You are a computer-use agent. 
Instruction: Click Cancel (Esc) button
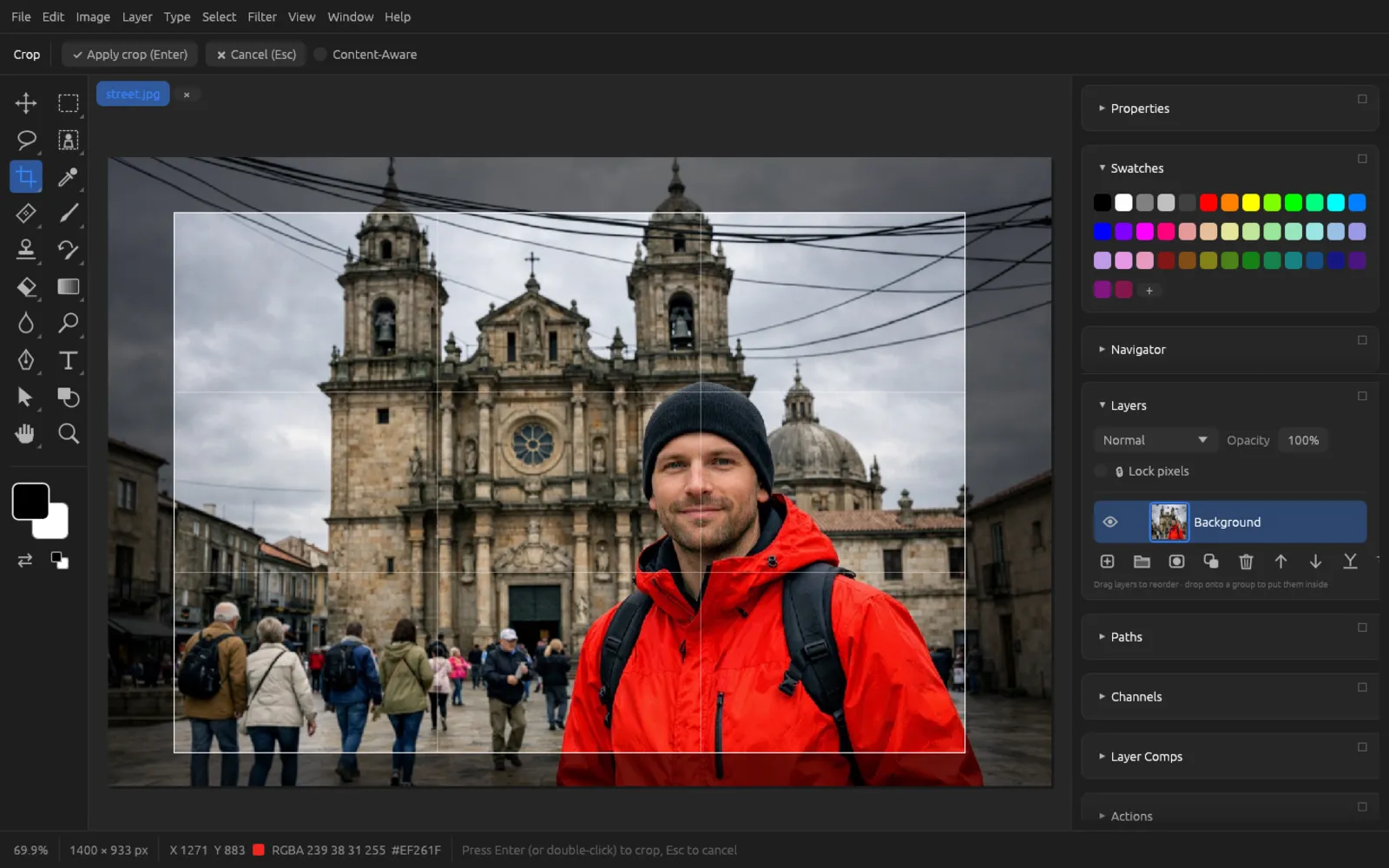click(x=256, y=54)
